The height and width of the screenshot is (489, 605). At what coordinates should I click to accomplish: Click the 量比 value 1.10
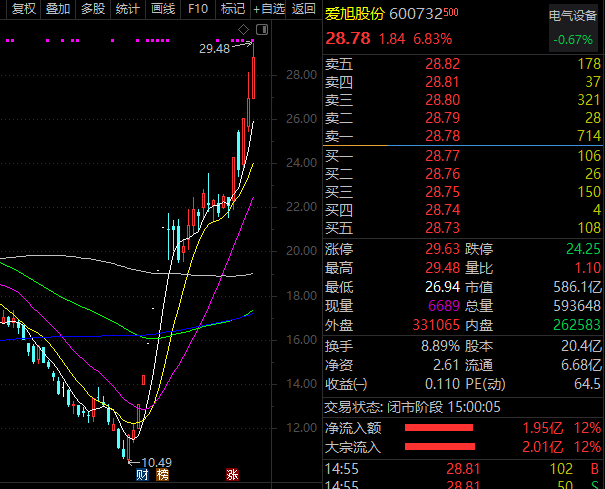coord(588,268)
